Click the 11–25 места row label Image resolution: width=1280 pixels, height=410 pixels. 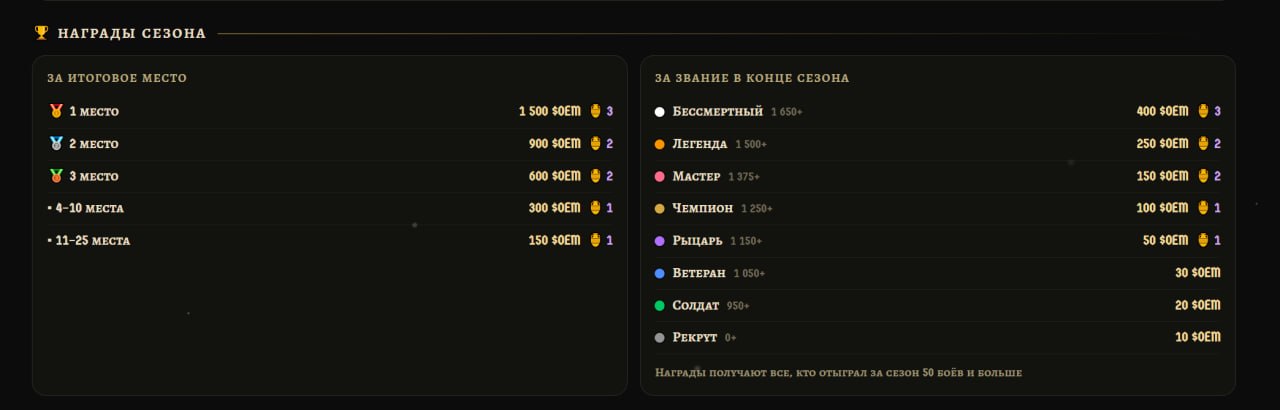[93, 241]
